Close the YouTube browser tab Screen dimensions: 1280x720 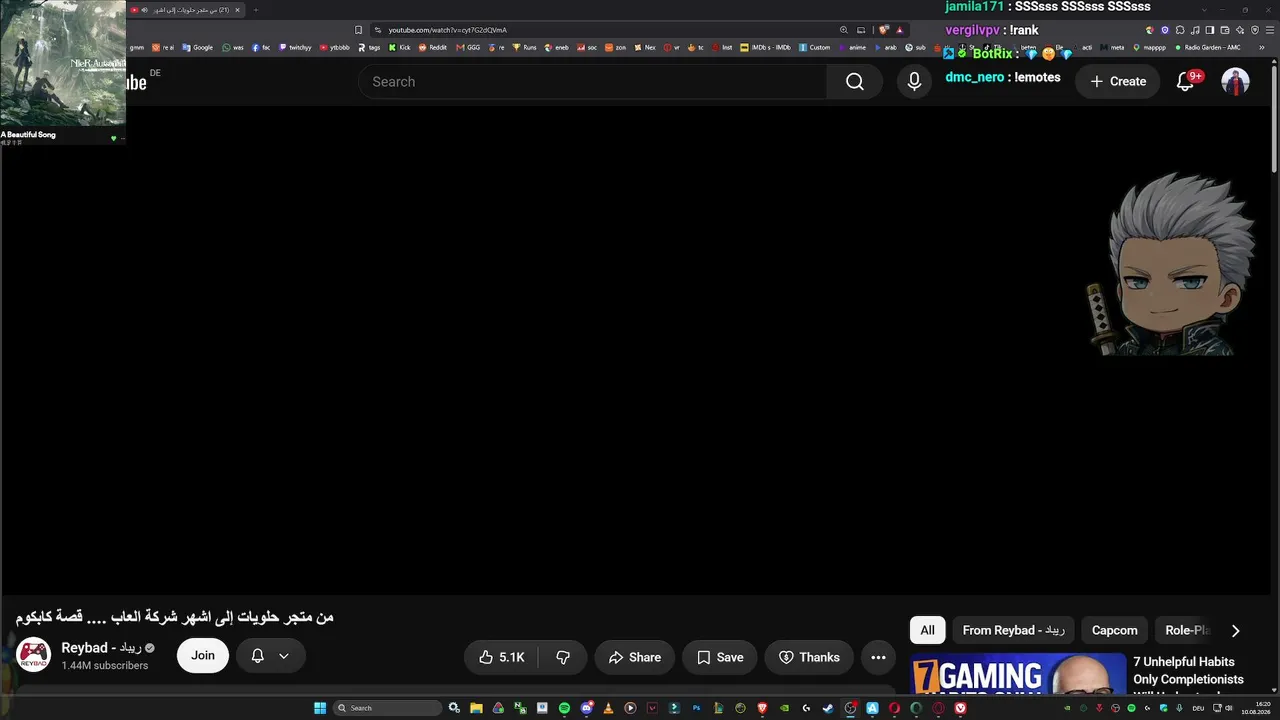pyautogui.click(x=237, y=10)
